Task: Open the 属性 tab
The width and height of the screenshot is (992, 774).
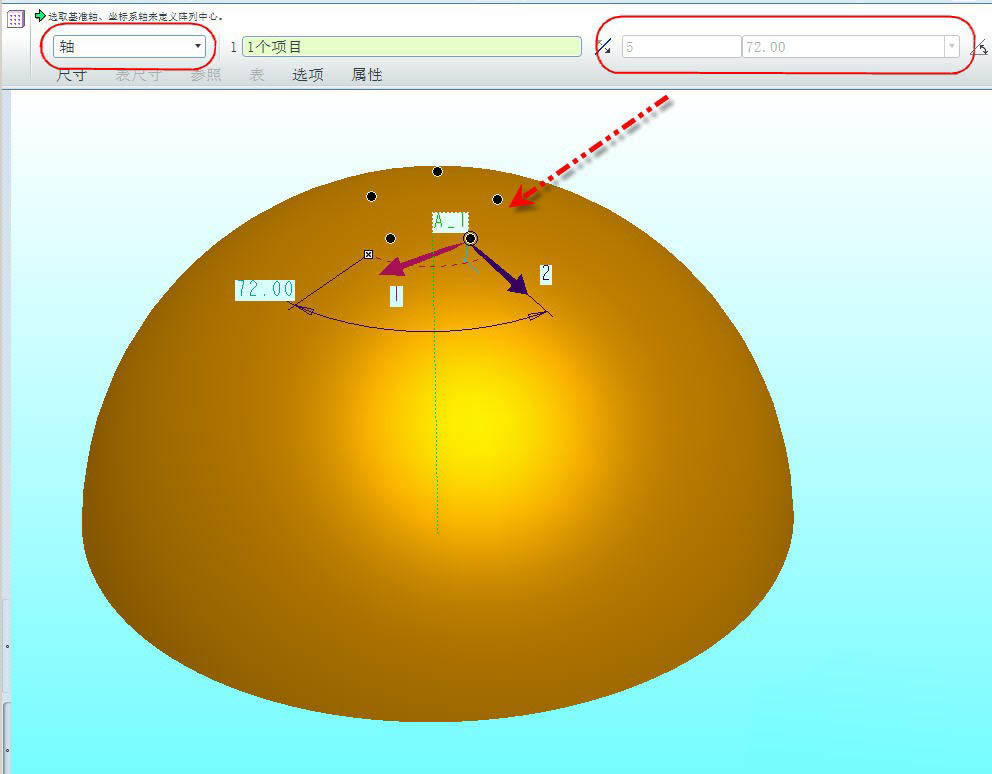Action: [x=367, y=75]
